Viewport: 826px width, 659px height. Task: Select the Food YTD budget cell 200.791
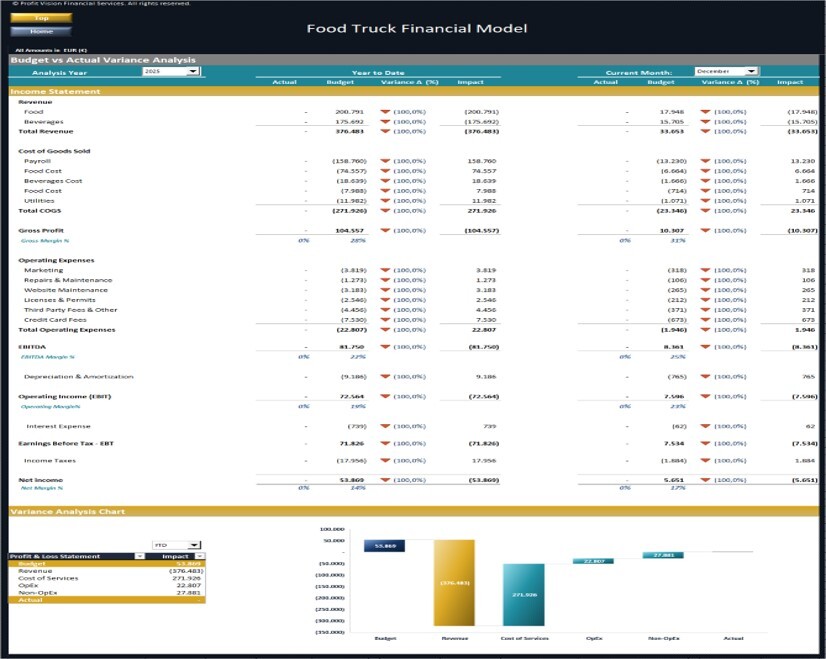tap(349, 112)
